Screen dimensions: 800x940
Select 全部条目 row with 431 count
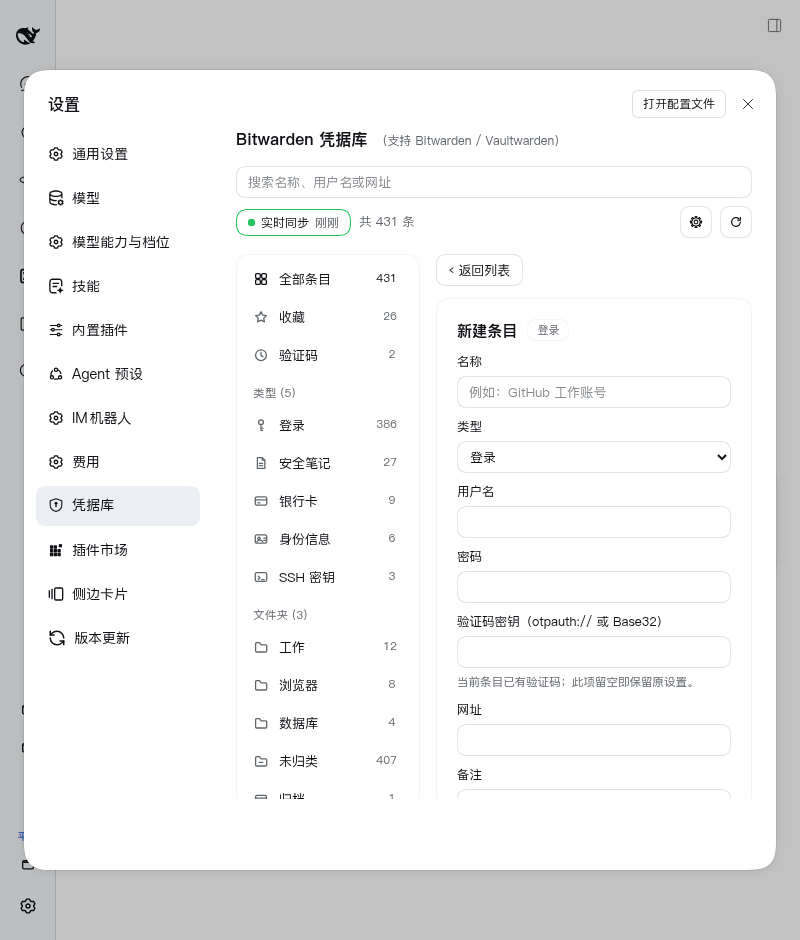(x=327, y=279)
